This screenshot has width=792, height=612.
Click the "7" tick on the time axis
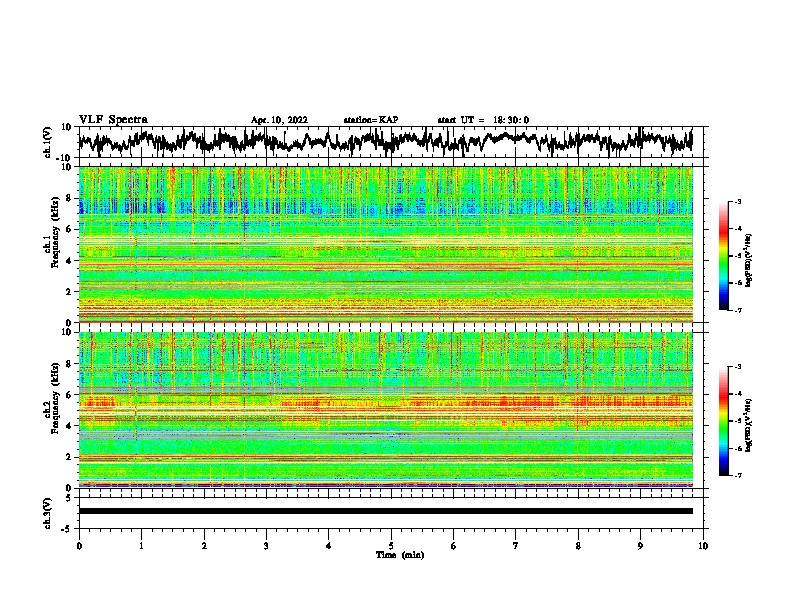pos(516,546)
